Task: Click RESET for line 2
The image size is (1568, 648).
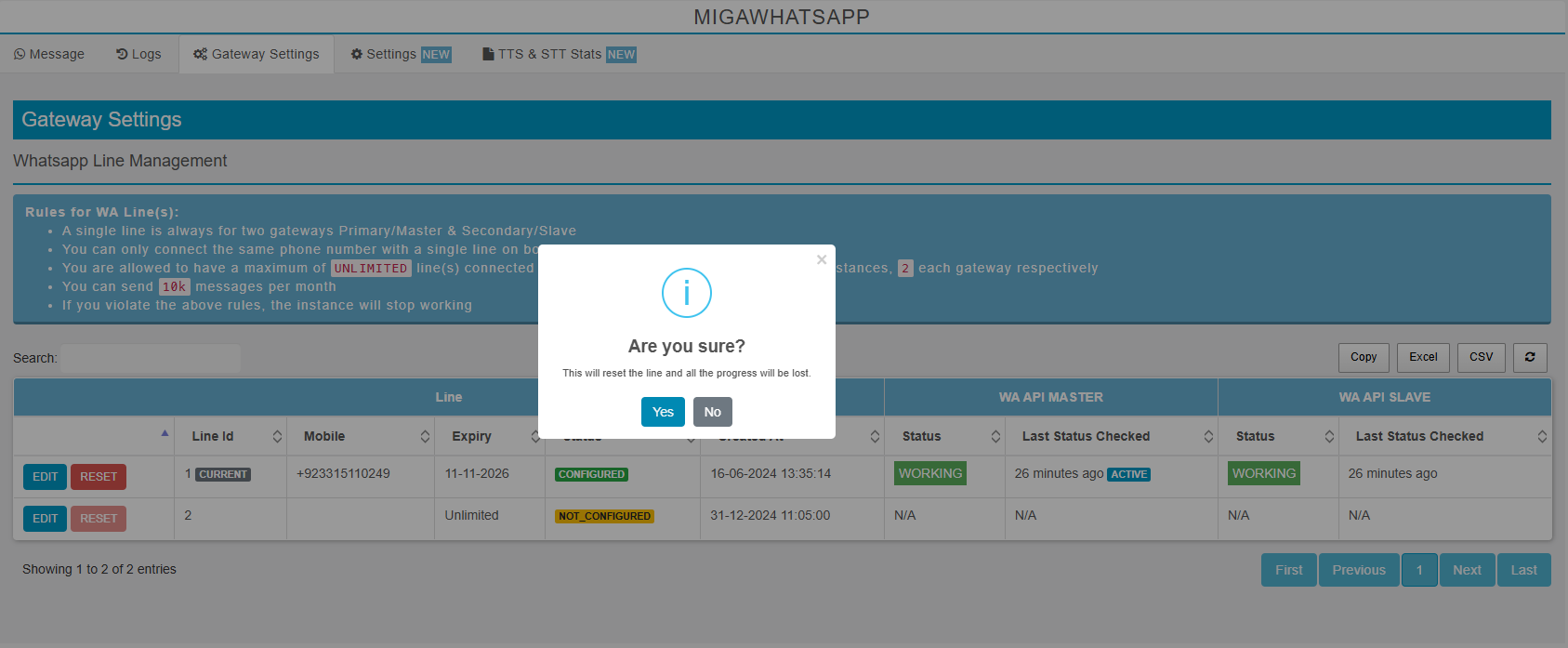Action: pos(99,519)
